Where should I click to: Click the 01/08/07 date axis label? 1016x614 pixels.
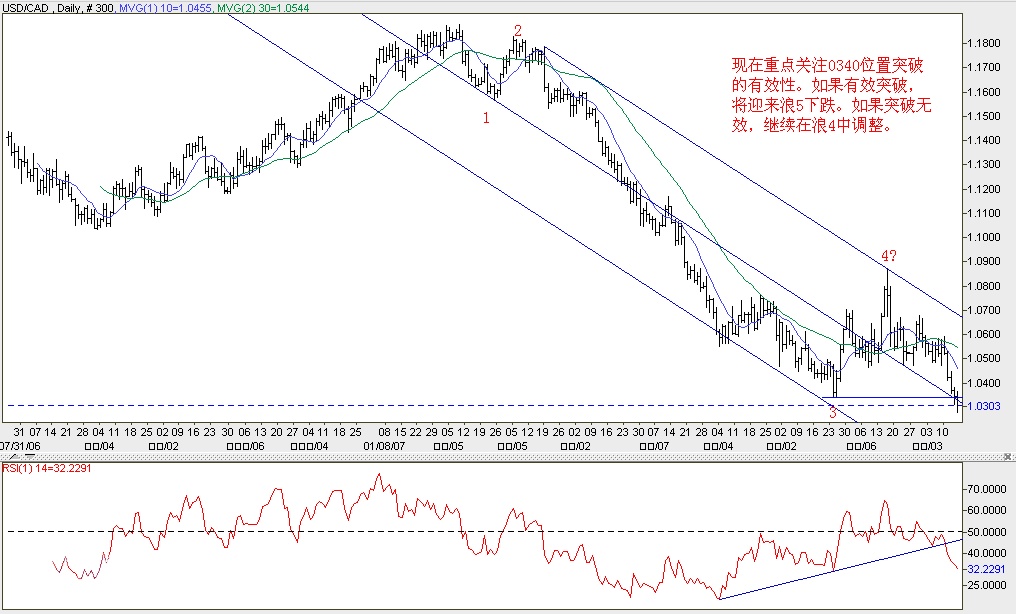384,446
